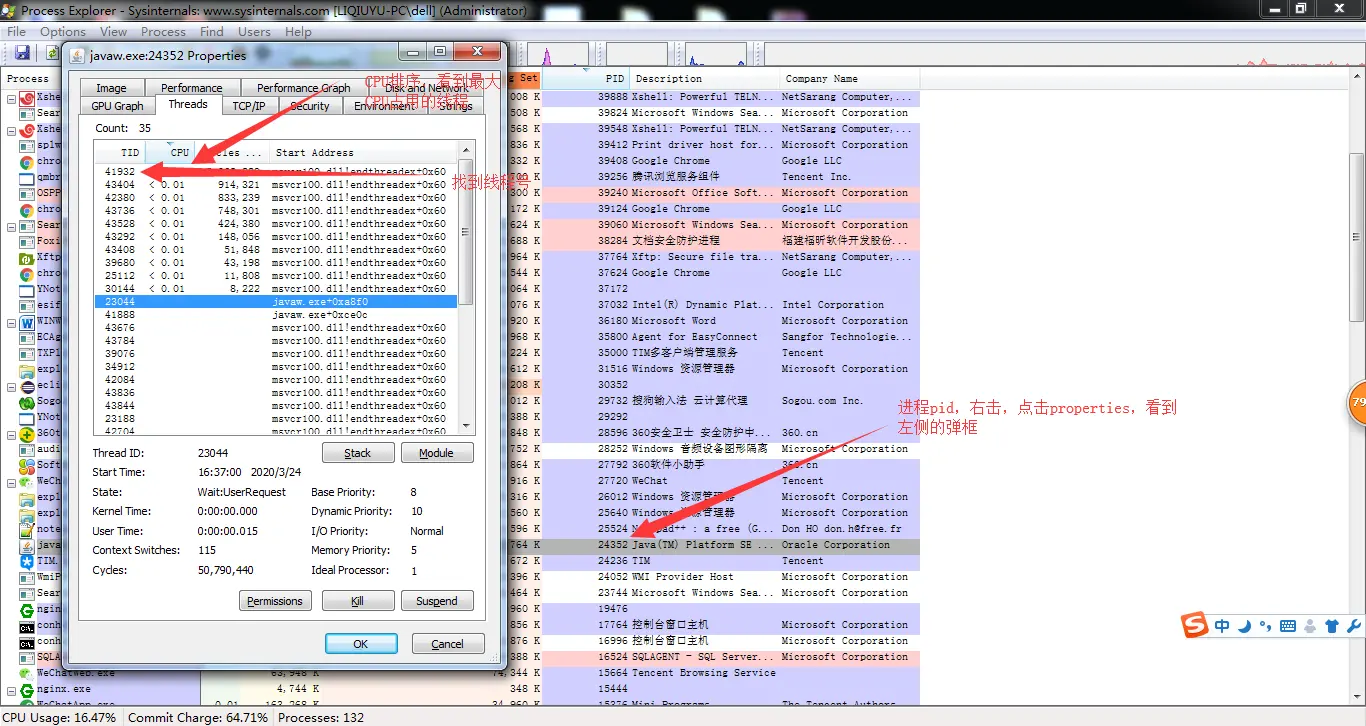The width and height of the screenshot is (1366, 726).
Task: Switch to the Security tab
Action: pos(310,106)
